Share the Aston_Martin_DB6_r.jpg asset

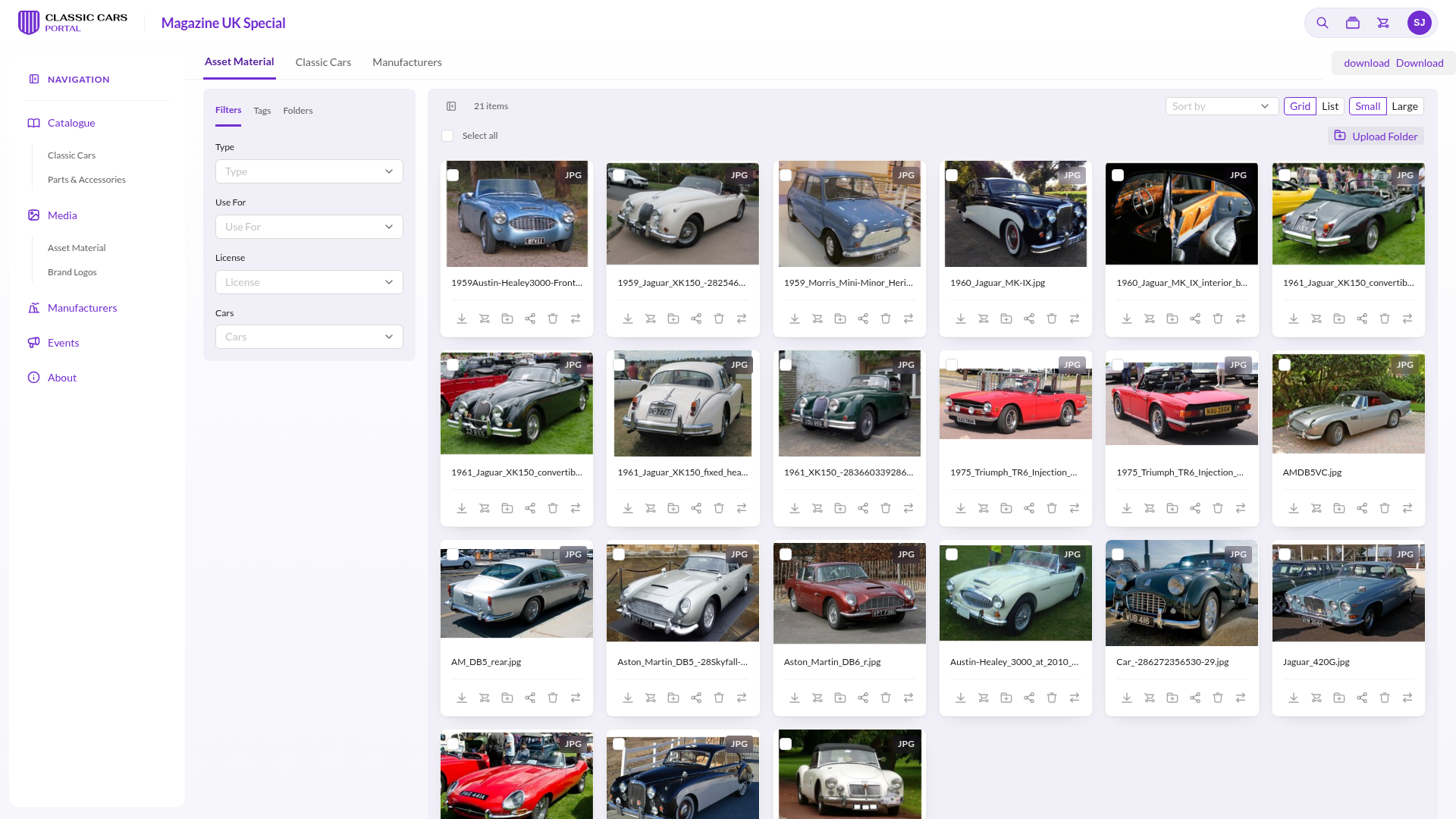[x=863, y=698]
